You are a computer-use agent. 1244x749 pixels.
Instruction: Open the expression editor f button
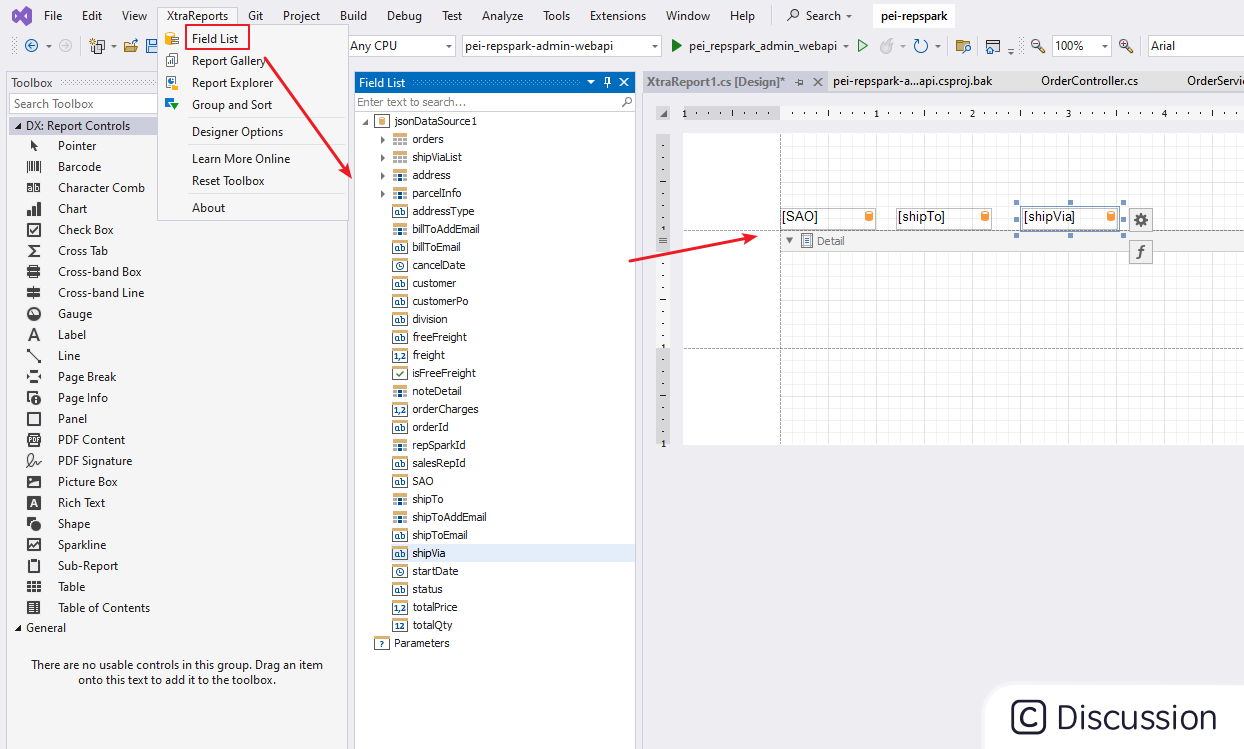1141,252
